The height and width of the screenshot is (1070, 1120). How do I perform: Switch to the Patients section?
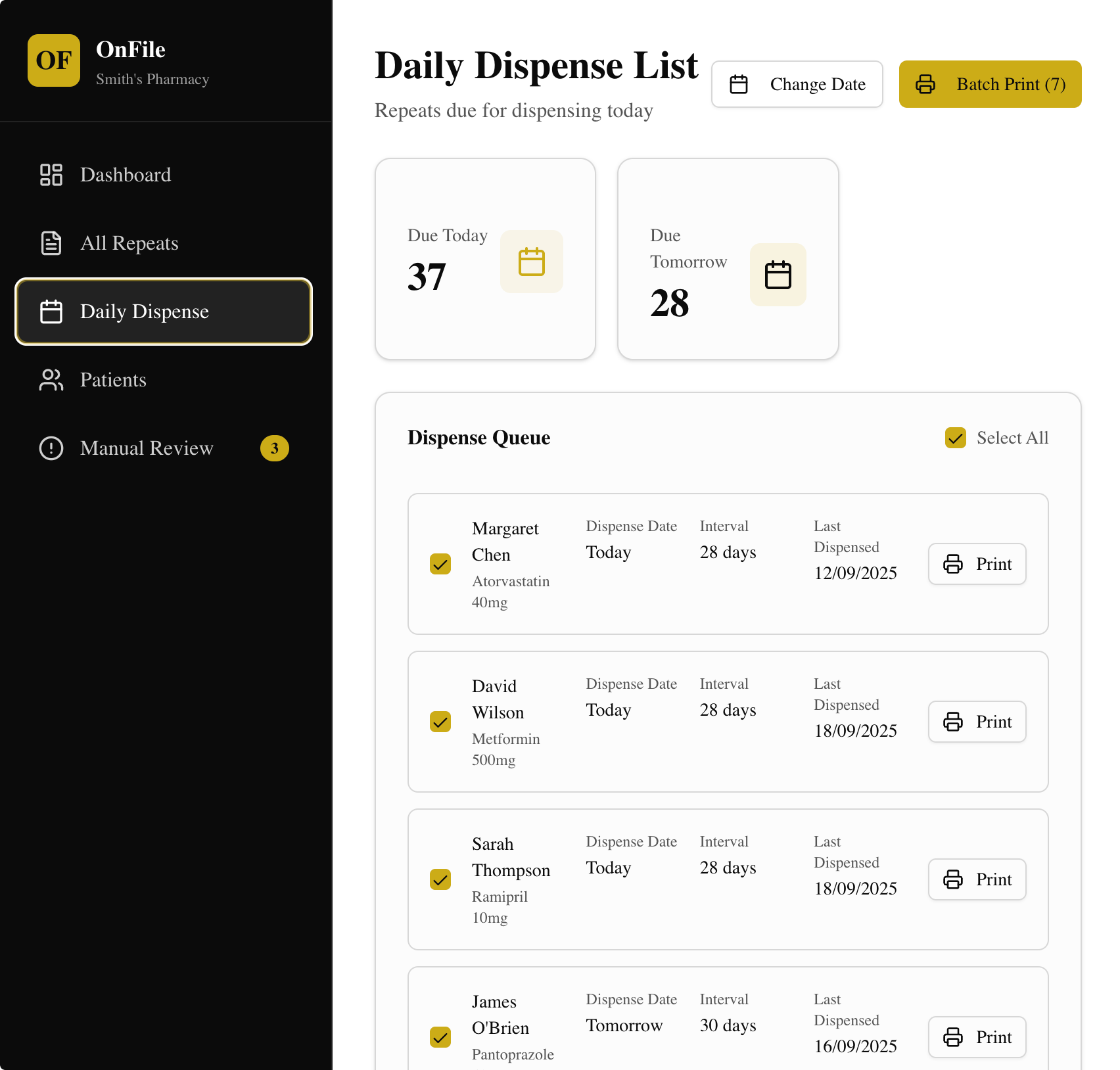tap(112, 380)
